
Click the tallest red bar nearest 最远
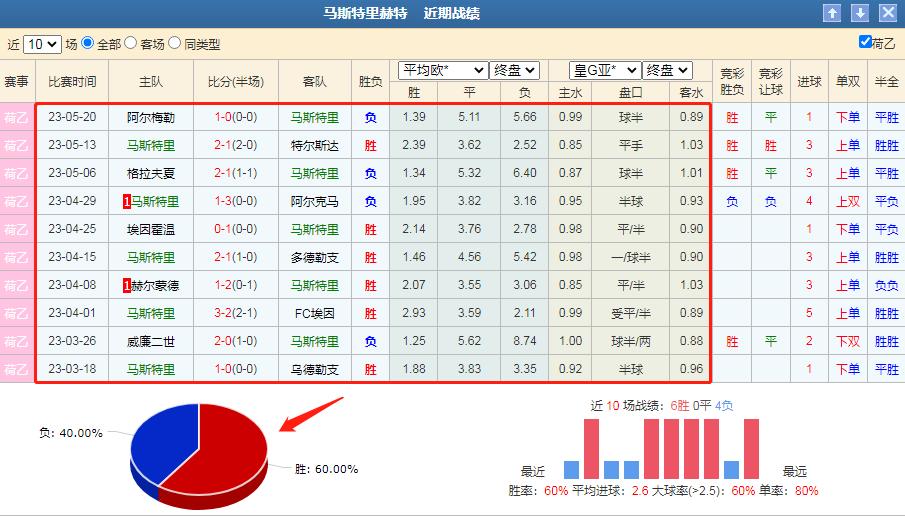tap(751, 448)
